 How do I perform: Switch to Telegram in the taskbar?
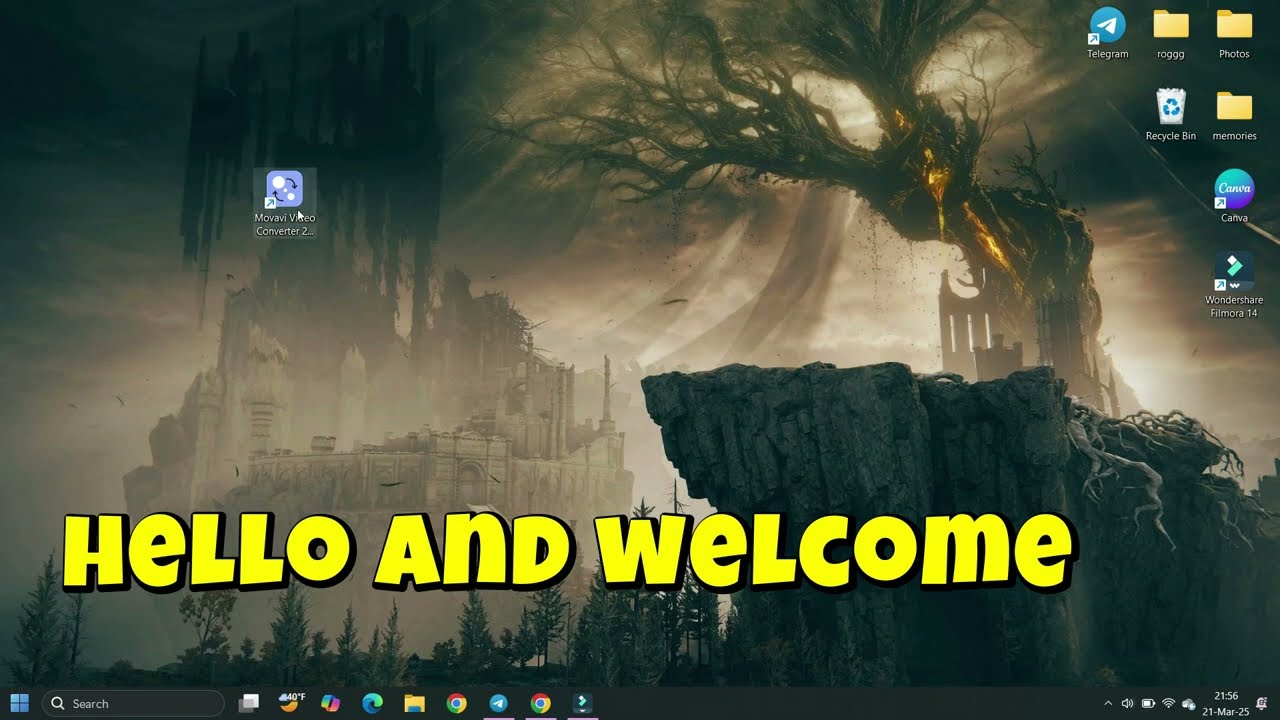pyautogui.click(x=498, y=703)
